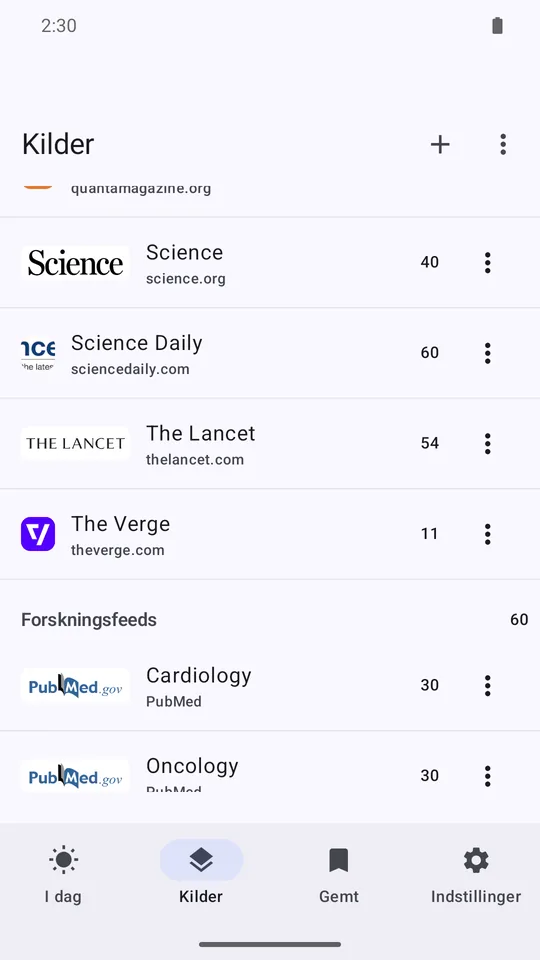This screenshot has height=960, width=540.
Task: Open the Gemt bookmarks tab
Action: point(339,874)
